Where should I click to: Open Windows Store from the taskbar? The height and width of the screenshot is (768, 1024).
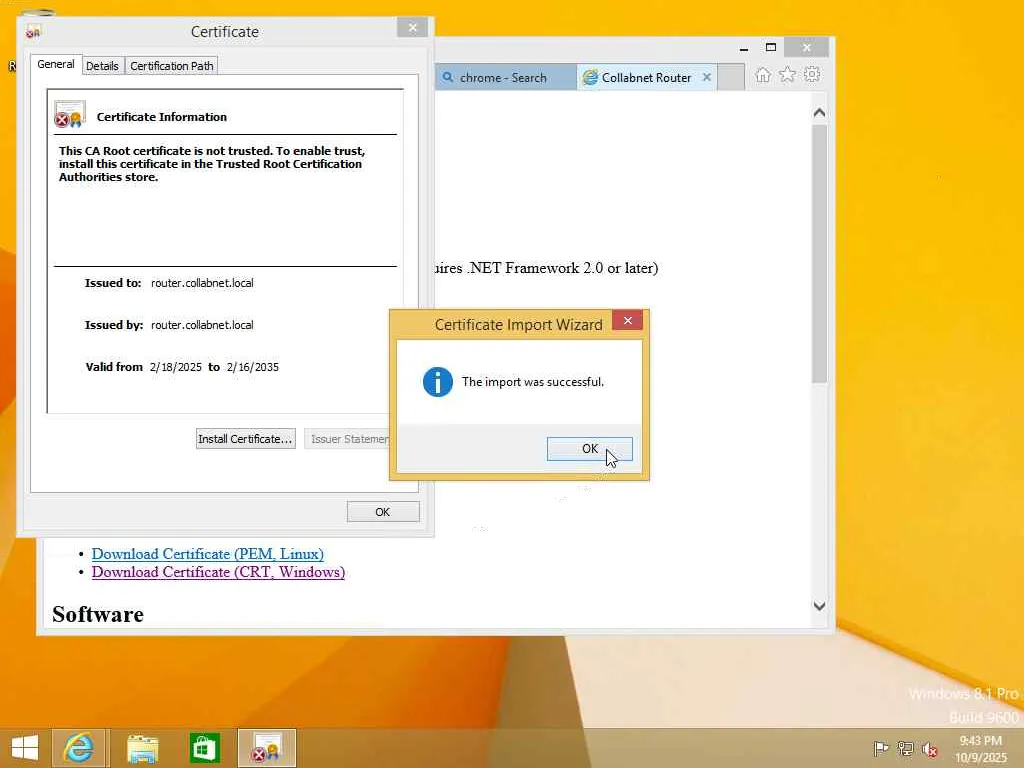point(204,748)
